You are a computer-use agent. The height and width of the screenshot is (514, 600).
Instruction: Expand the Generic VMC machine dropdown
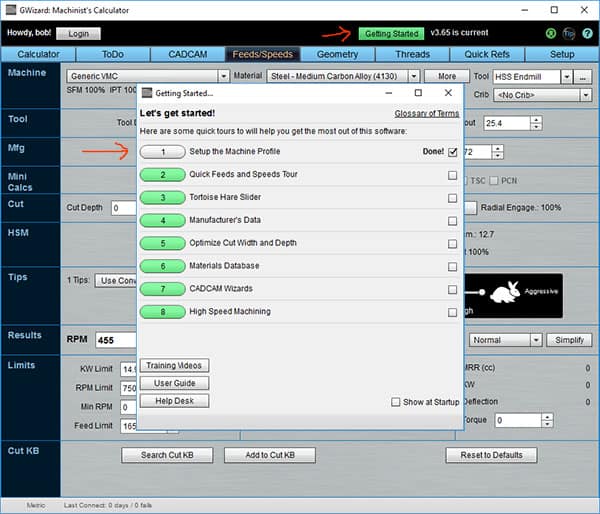pos(223,76)
